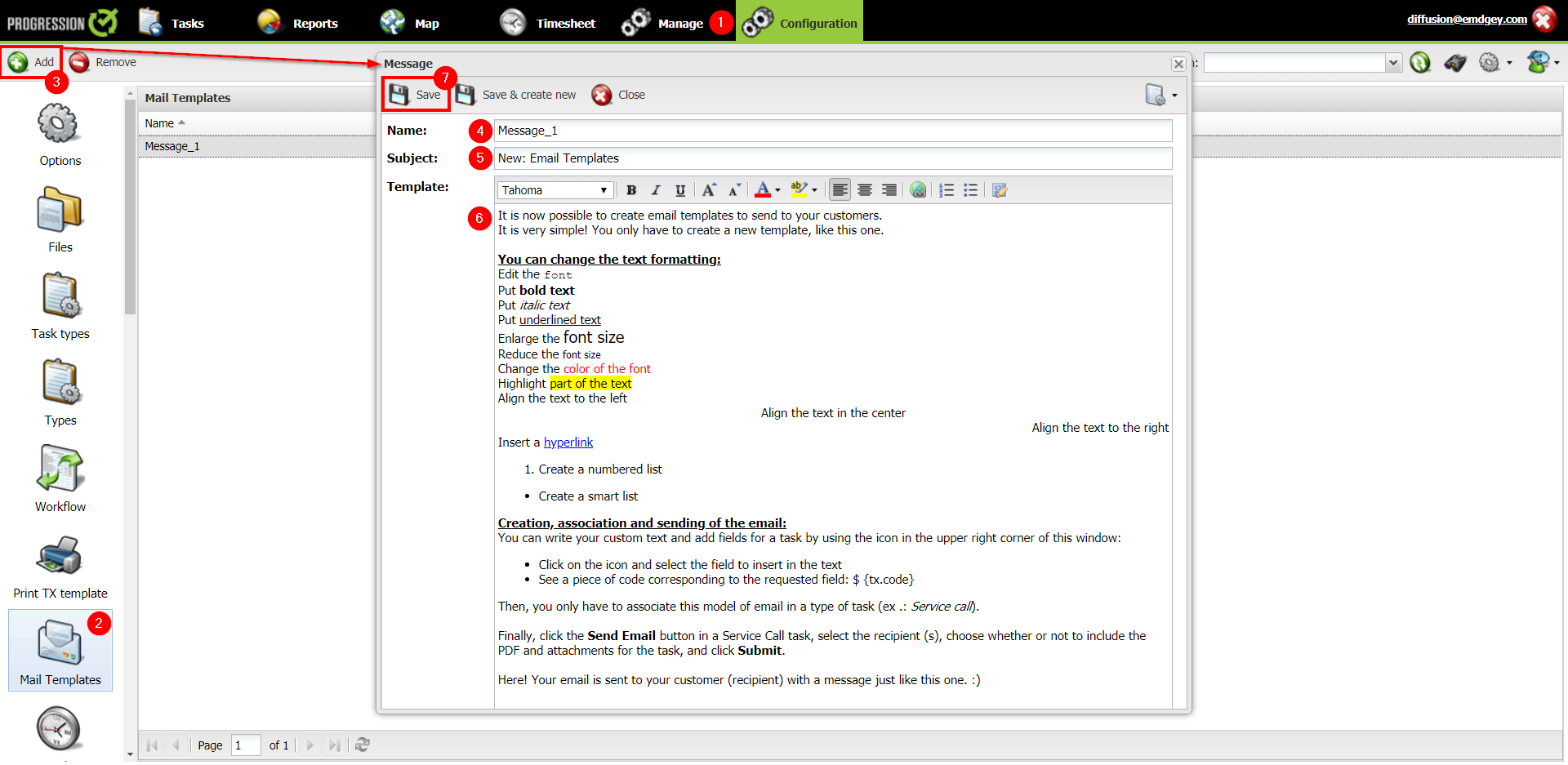Image resolution: width=1568 pixels, height=765 pixels.
Task: Toggle underline formatting in template editor
Action: pos(679,190)
